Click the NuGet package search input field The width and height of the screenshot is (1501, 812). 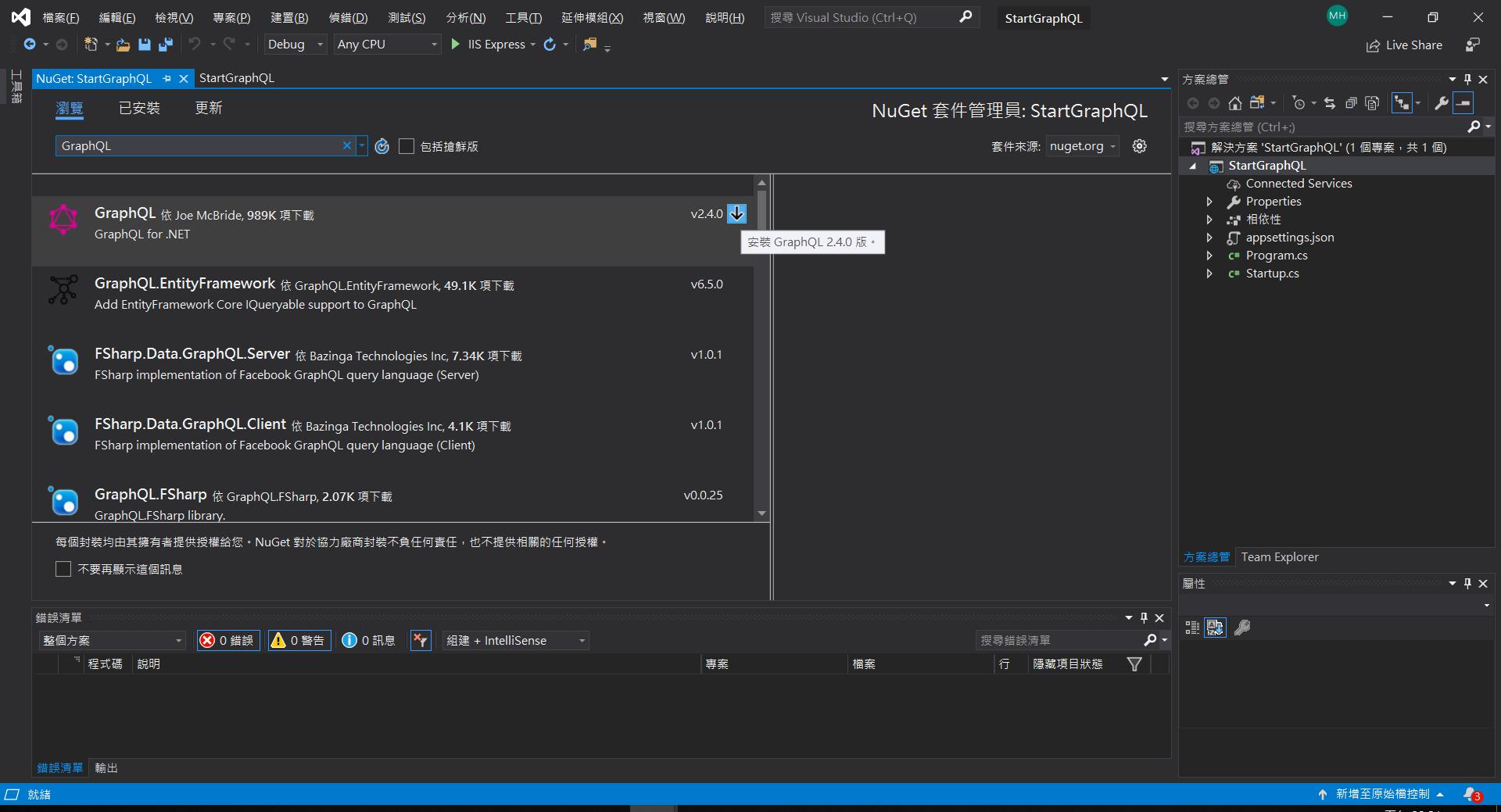click(x=199, y=146)
